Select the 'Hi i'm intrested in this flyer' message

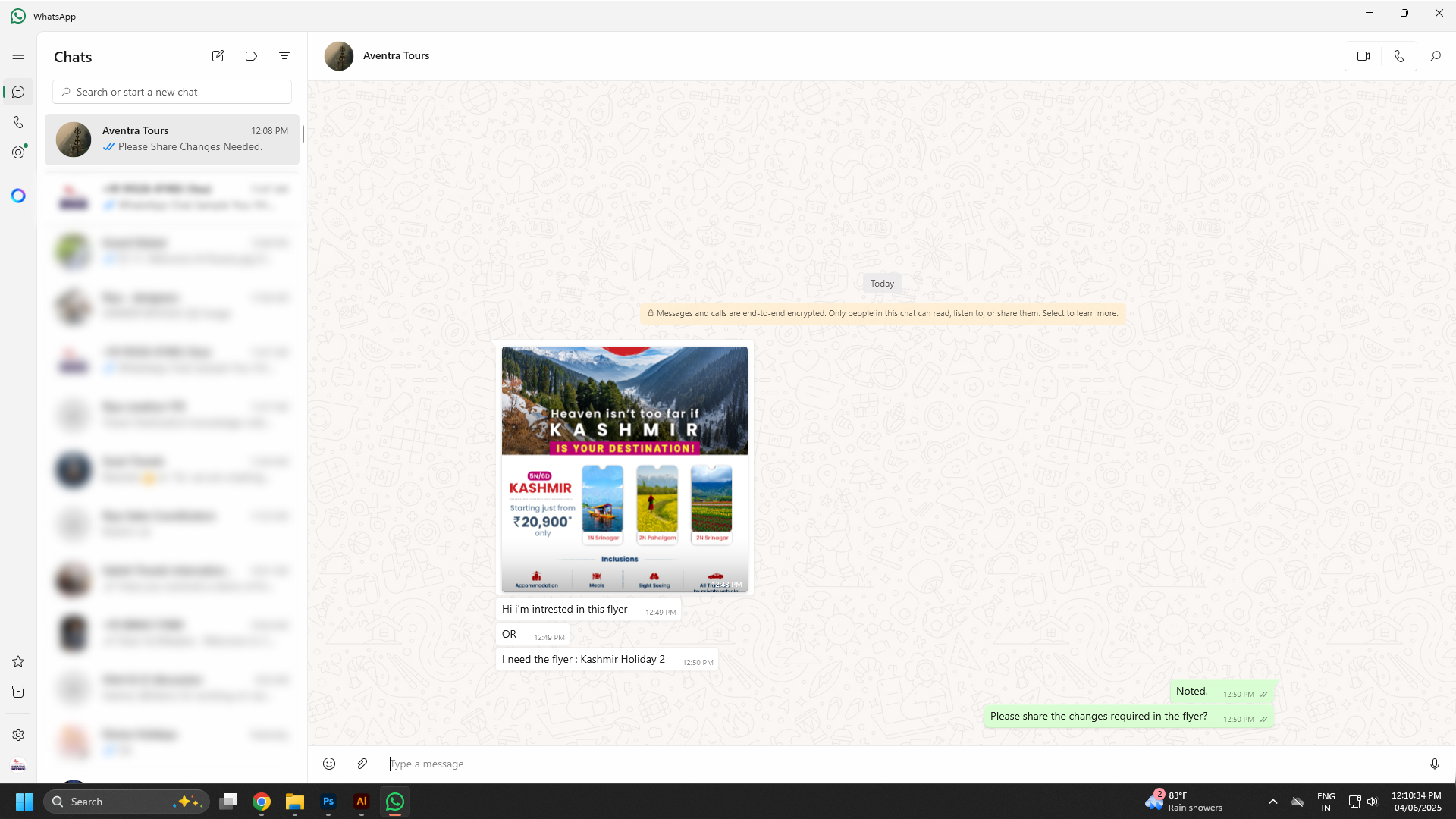(588, 610)
